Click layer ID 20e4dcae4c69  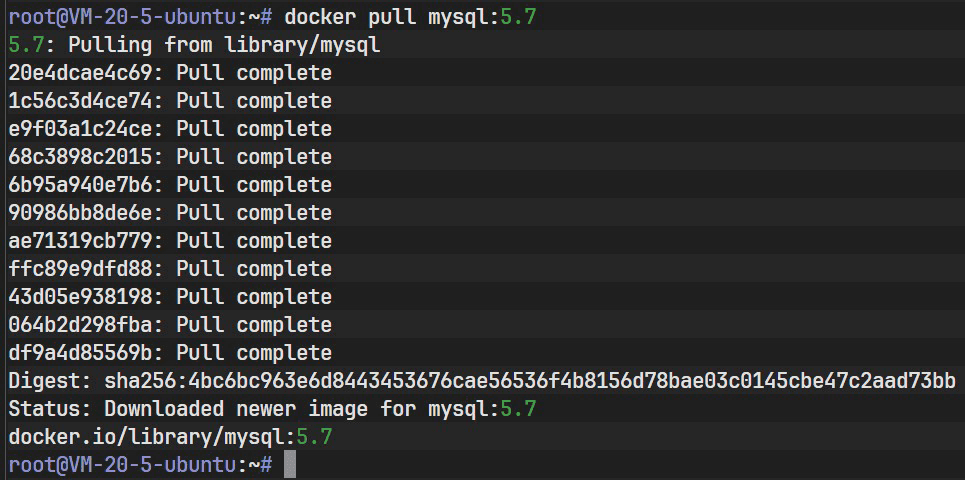[x=86, y=73]
